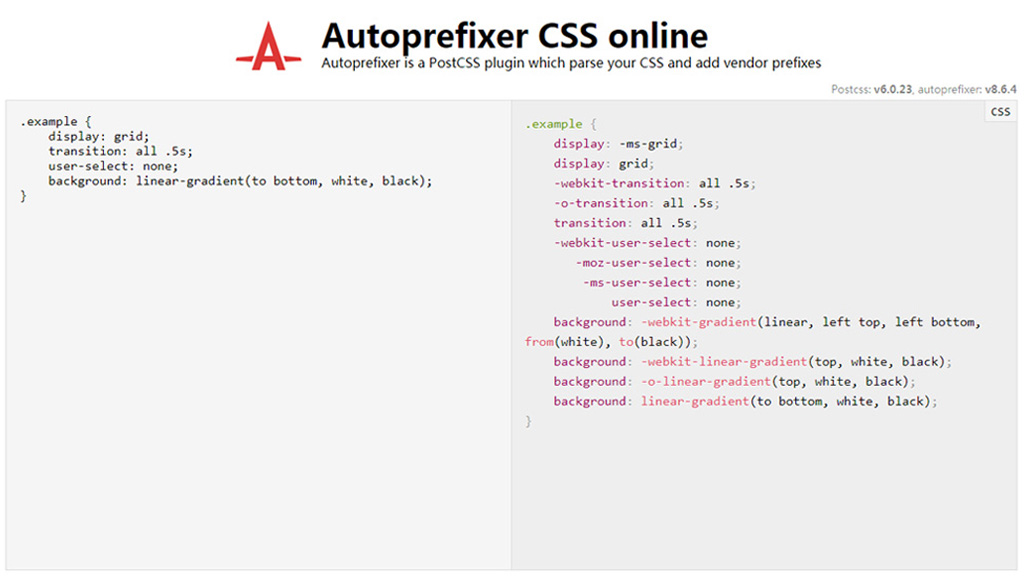Click 'from(white), to(black));' wrapped output line
This screenshot has height=576, width=1024.
(611, 342)
